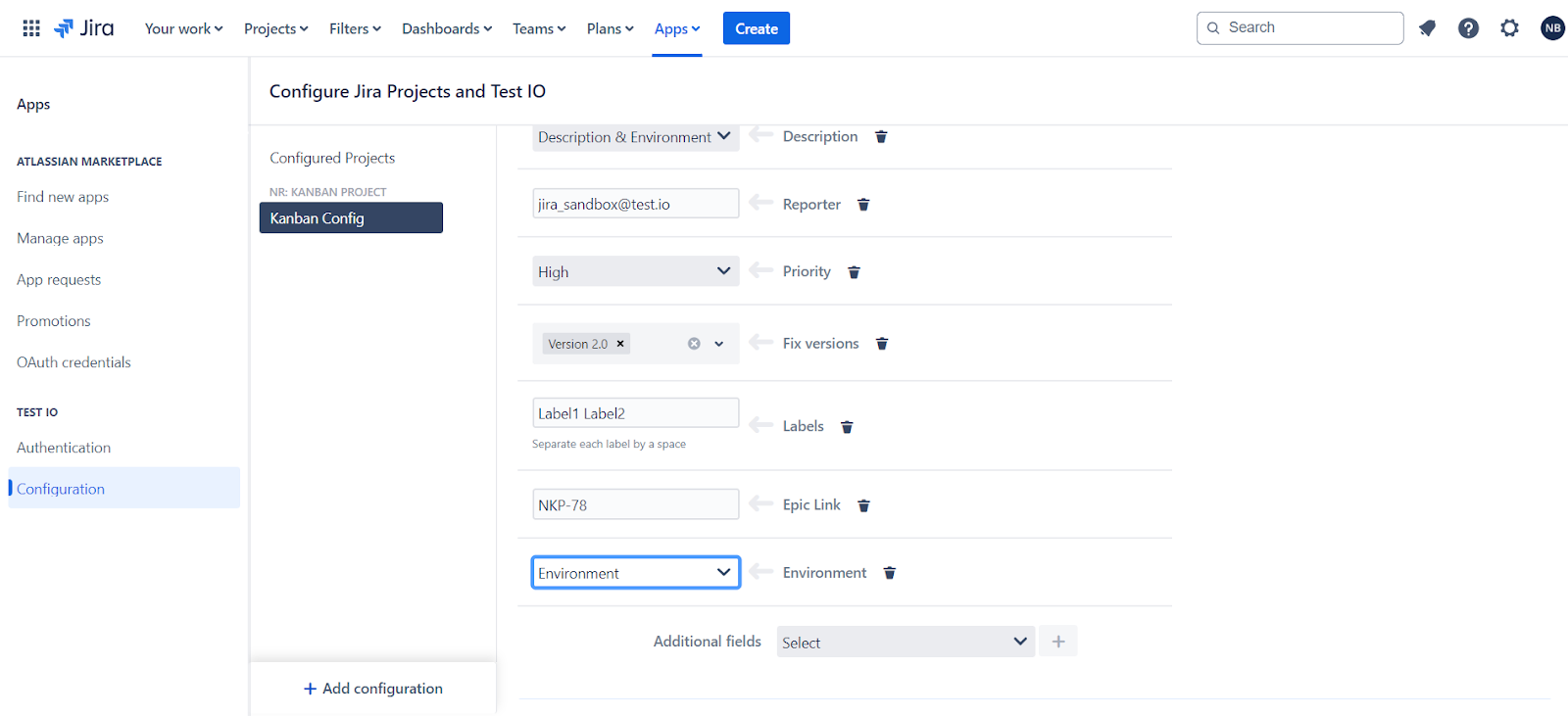Open App requests page
The height and width of the screenshot is (716, 1568).
point(59,279)
